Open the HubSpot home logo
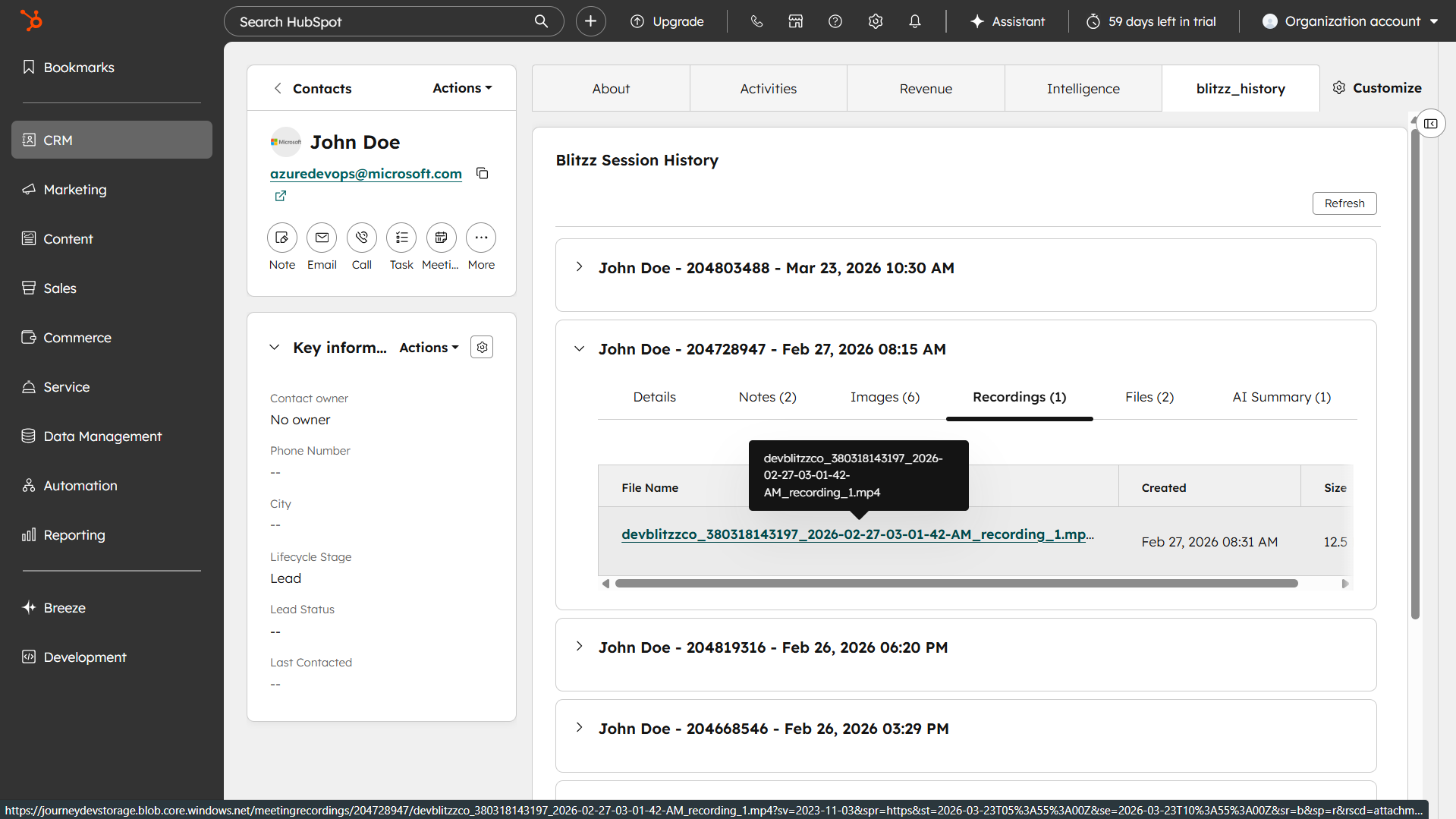 31,20
